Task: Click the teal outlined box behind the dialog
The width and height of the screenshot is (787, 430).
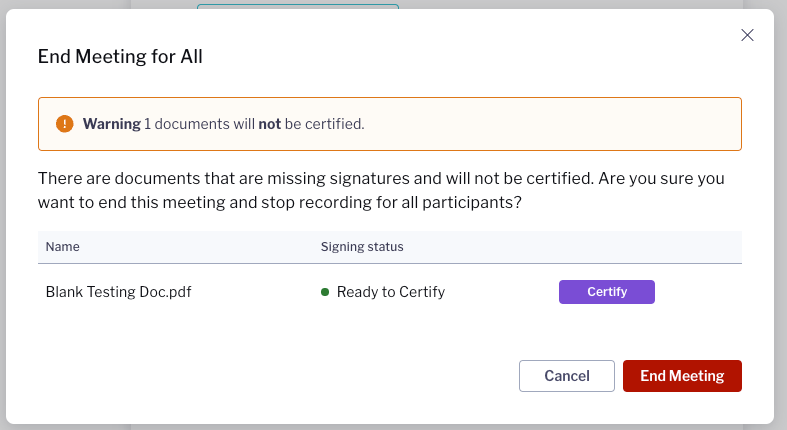Action: [298, 6]
